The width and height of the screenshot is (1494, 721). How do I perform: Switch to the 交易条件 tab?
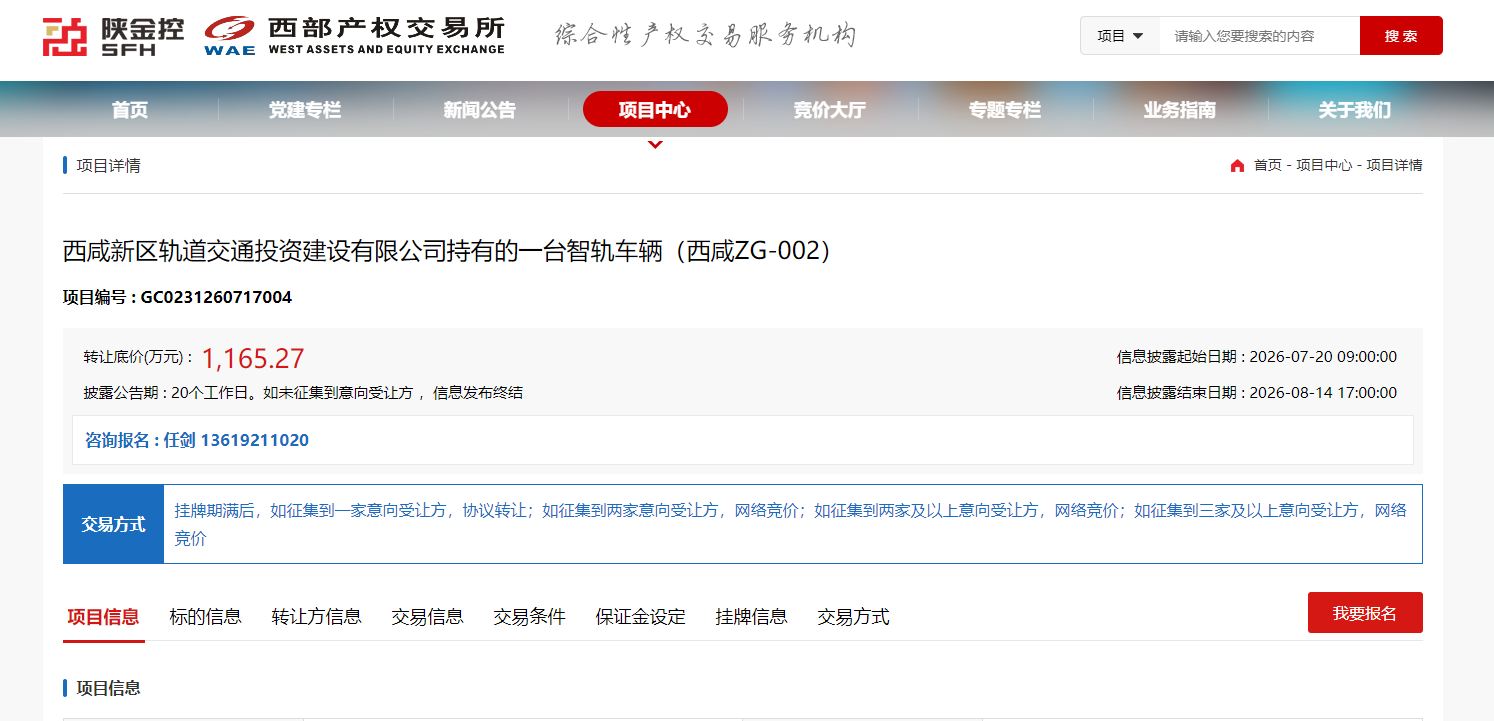529,617
